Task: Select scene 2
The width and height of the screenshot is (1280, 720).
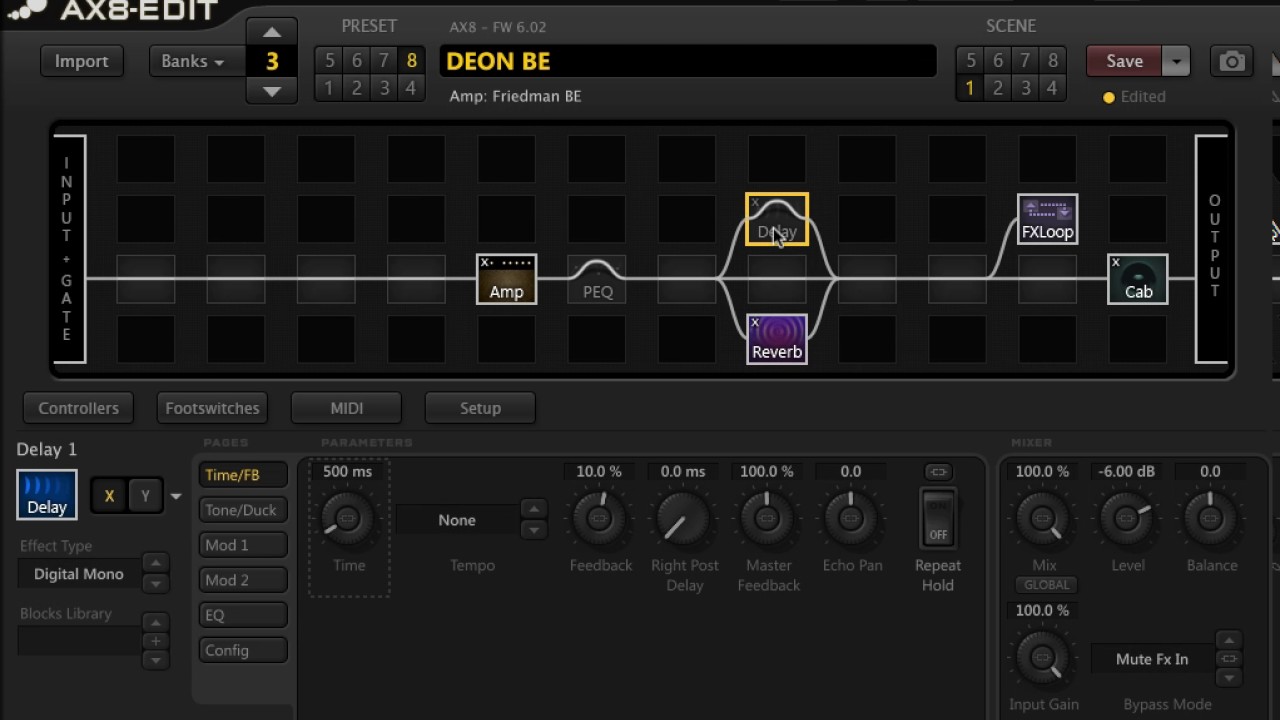Action: (x=997, y=88)
